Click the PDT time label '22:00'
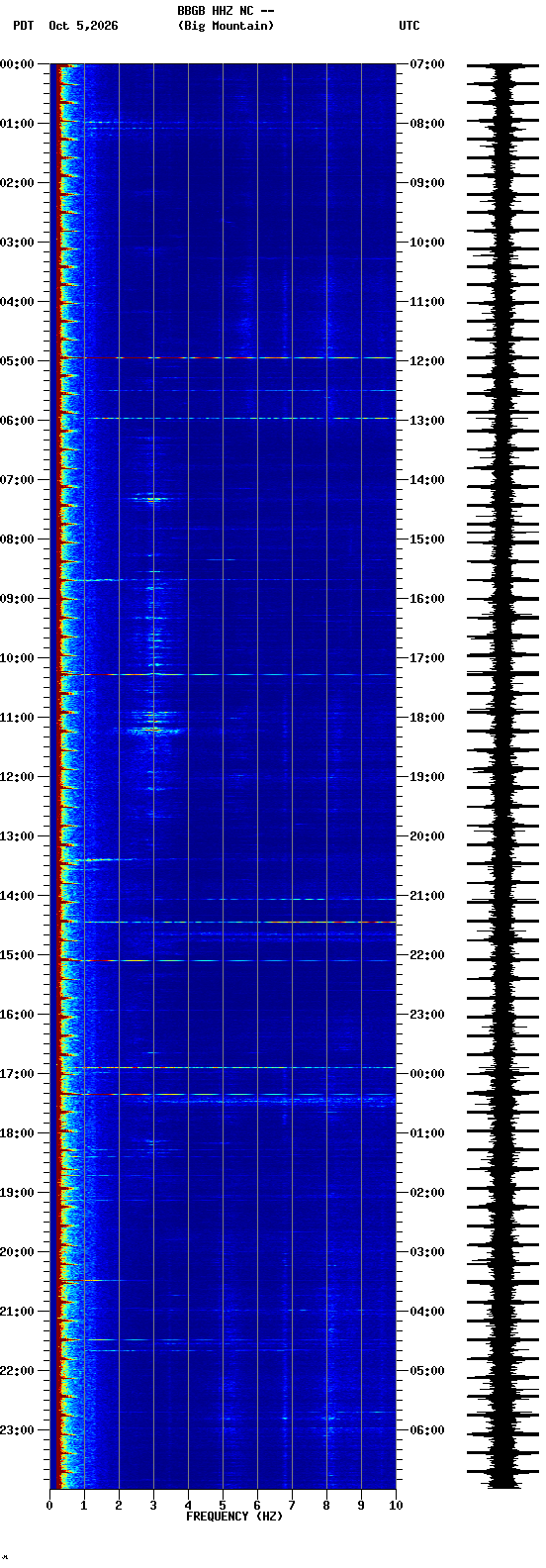The image size is (546, 1568). click(17, 1371)
